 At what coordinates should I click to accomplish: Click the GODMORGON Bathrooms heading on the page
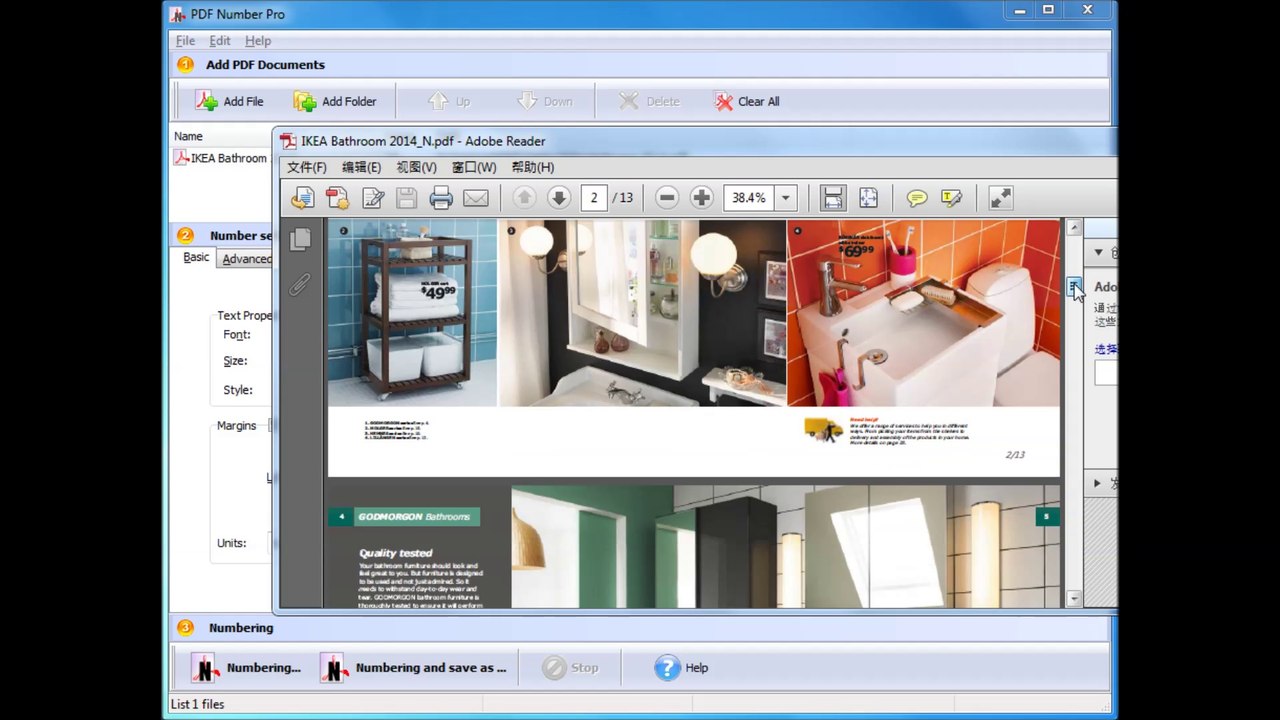(x=414, y=517)
